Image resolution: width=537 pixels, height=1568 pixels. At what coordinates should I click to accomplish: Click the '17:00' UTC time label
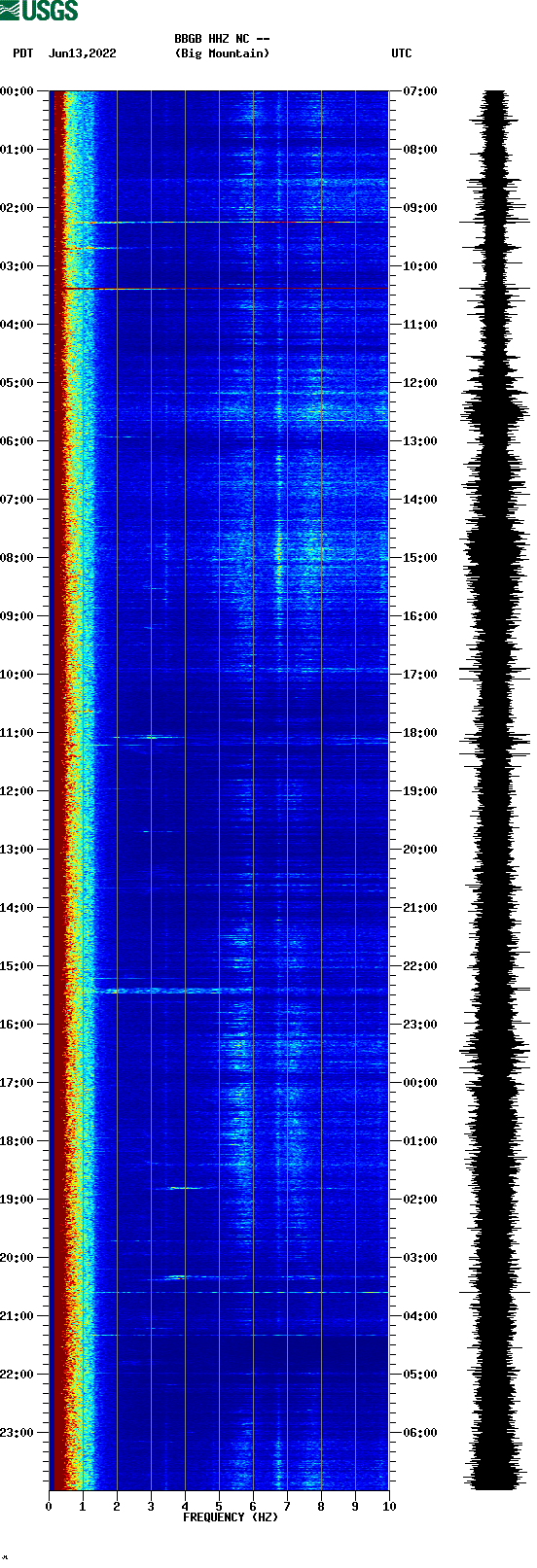pos(420,675)
